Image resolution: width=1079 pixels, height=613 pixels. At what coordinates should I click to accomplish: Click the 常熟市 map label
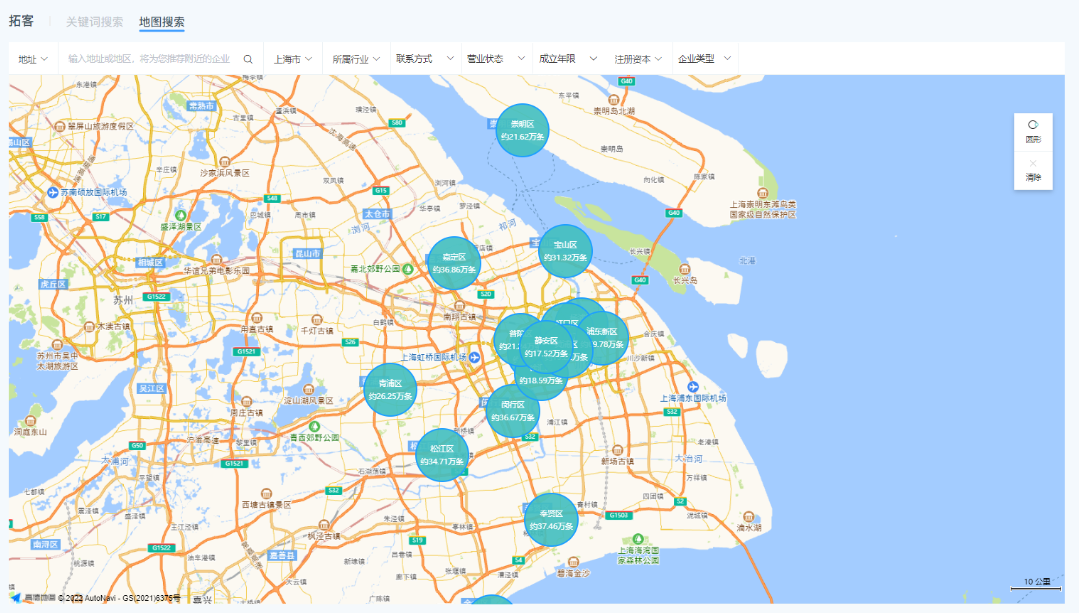[201, 106]
